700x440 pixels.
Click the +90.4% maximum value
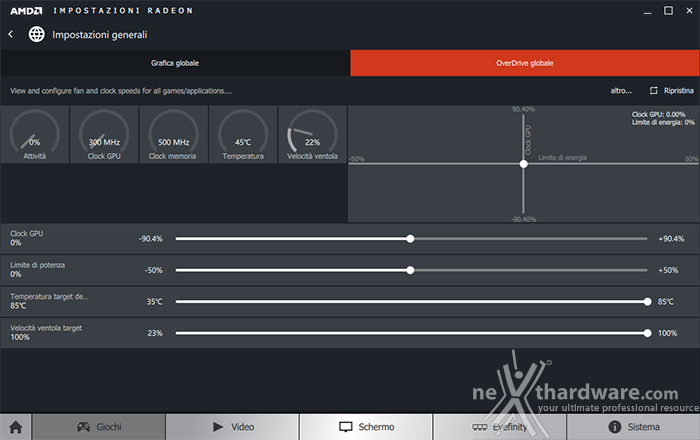[671, 239]
